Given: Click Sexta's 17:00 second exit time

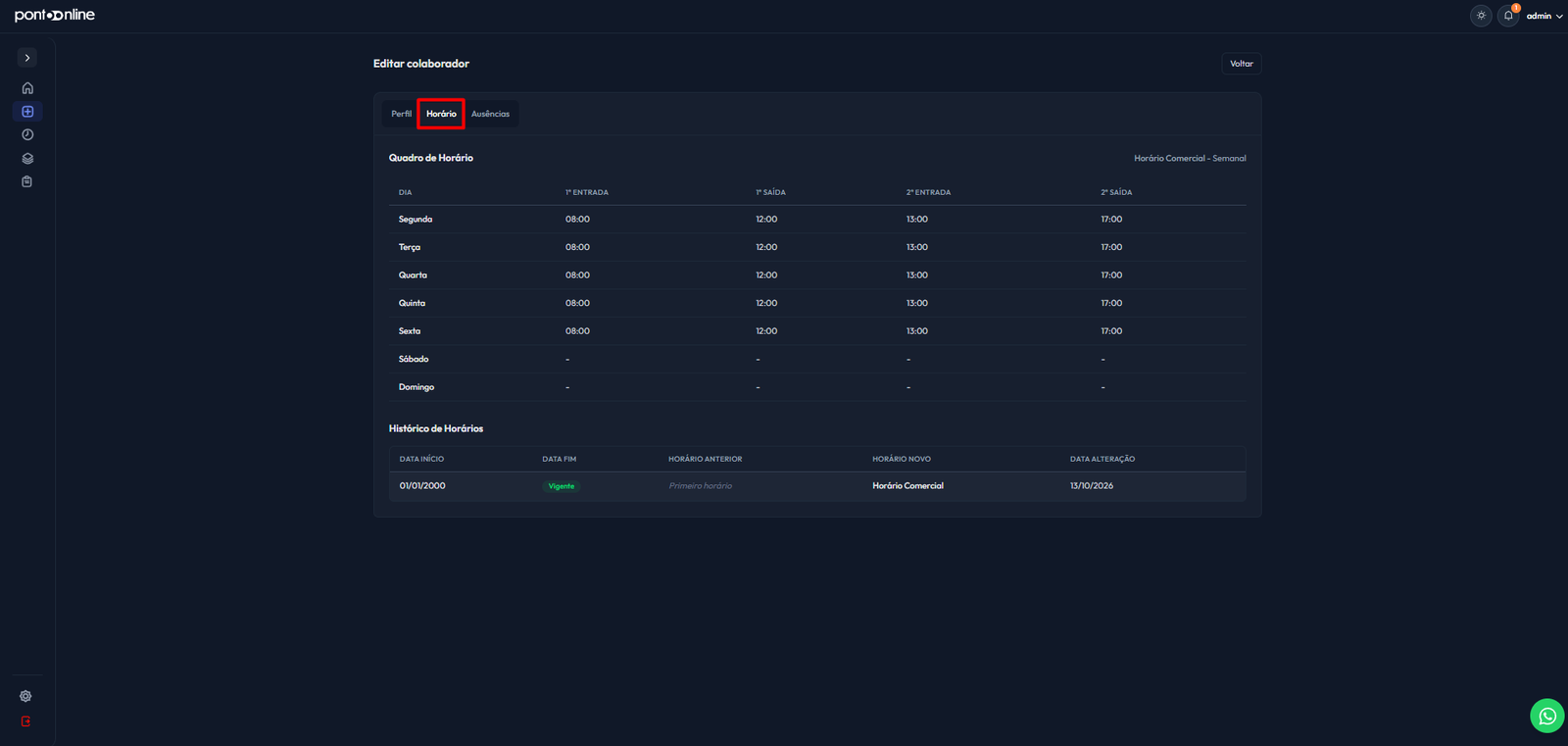Looking at the screenshot, I should pyautogui.click(x=1111, y=331).
